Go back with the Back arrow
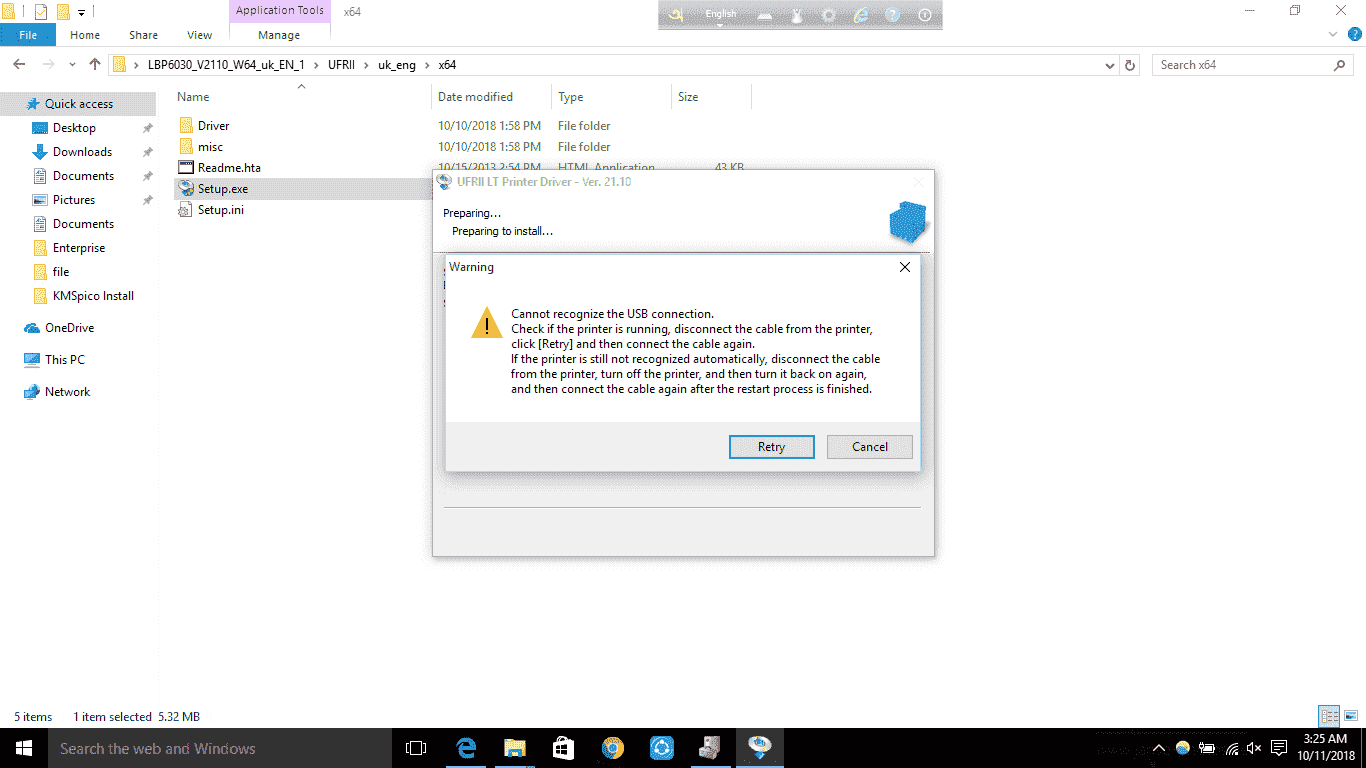The image size is (1366, 768). [x=19, y=65]
